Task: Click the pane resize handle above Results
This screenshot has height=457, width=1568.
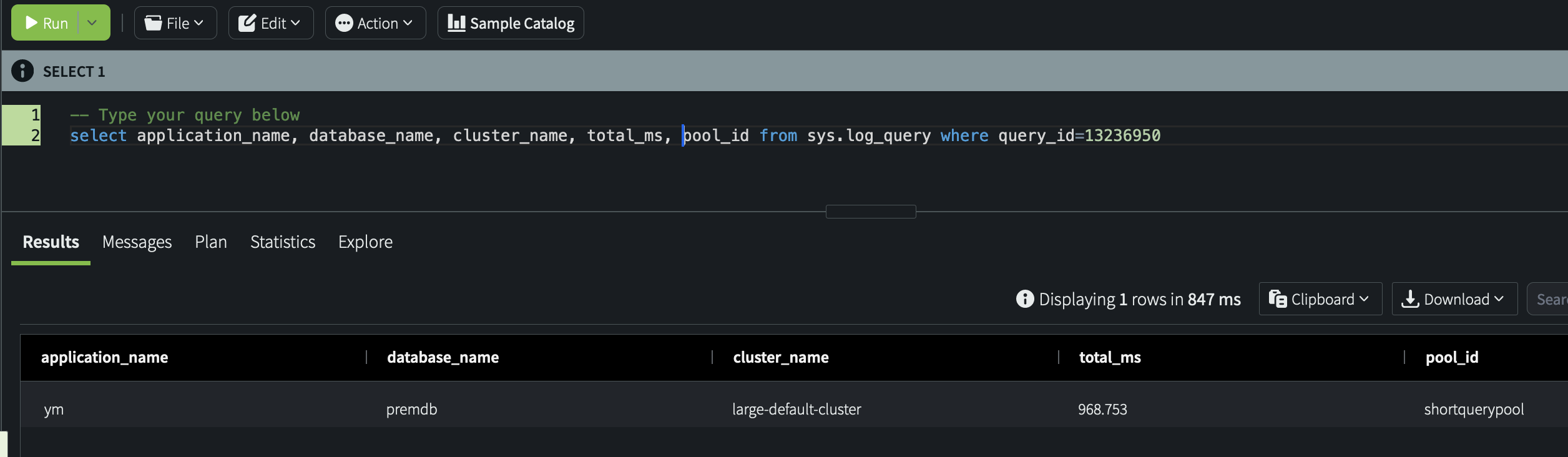Action: 870,212
